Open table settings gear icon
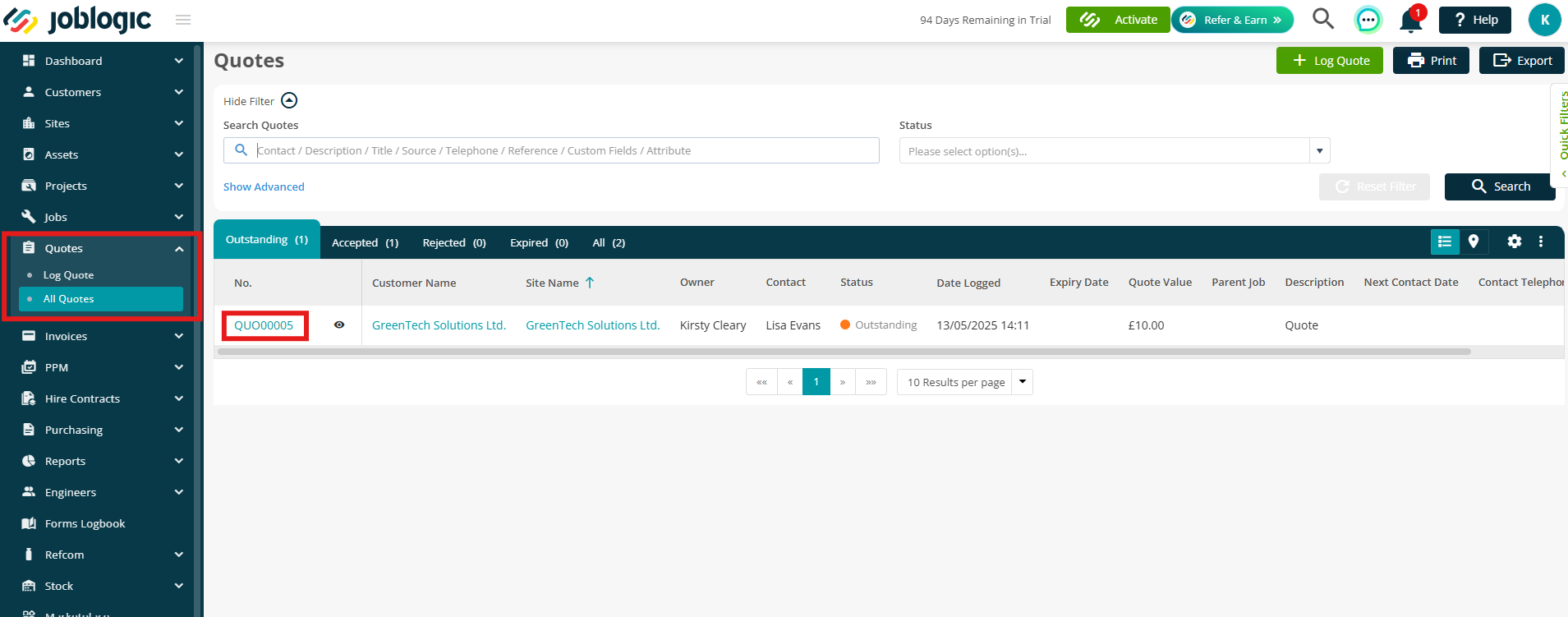Viewport: 1568px width, 617px height. pos(1515,242)
